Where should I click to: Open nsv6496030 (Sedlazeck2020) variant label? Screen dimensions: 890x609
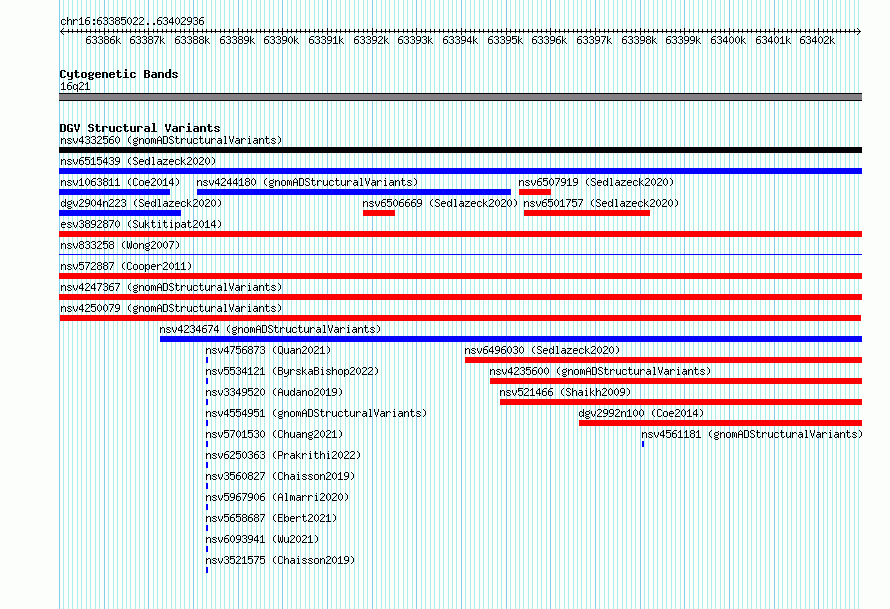[x=542, y=350]
